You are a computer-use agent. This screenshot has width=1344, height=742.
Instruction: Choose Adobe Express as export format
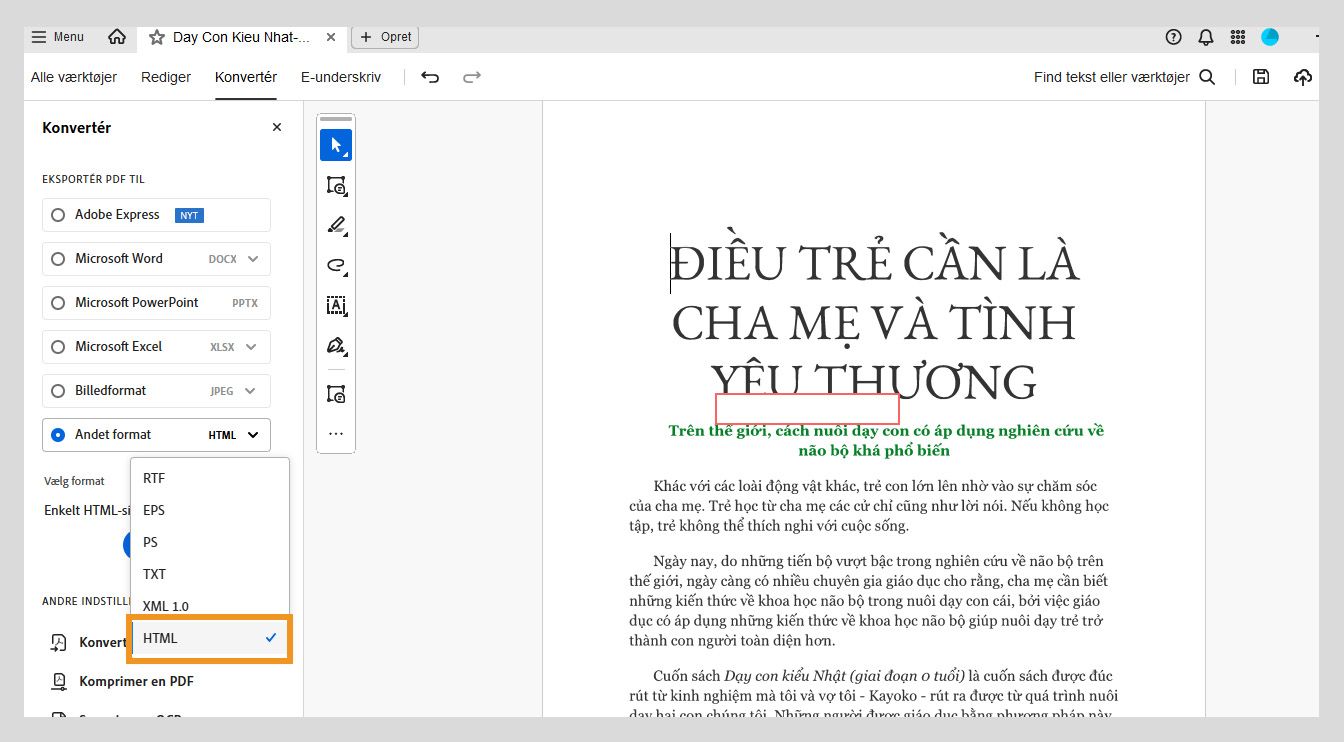coord(57,214)
